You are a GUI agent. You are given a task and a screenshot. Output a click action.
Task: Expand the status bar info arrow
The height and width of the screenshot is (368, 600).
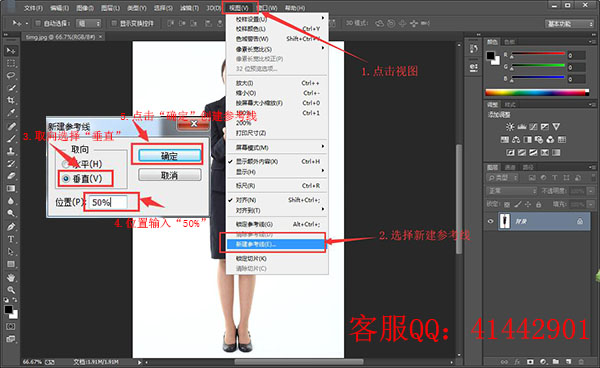point(139,362)
